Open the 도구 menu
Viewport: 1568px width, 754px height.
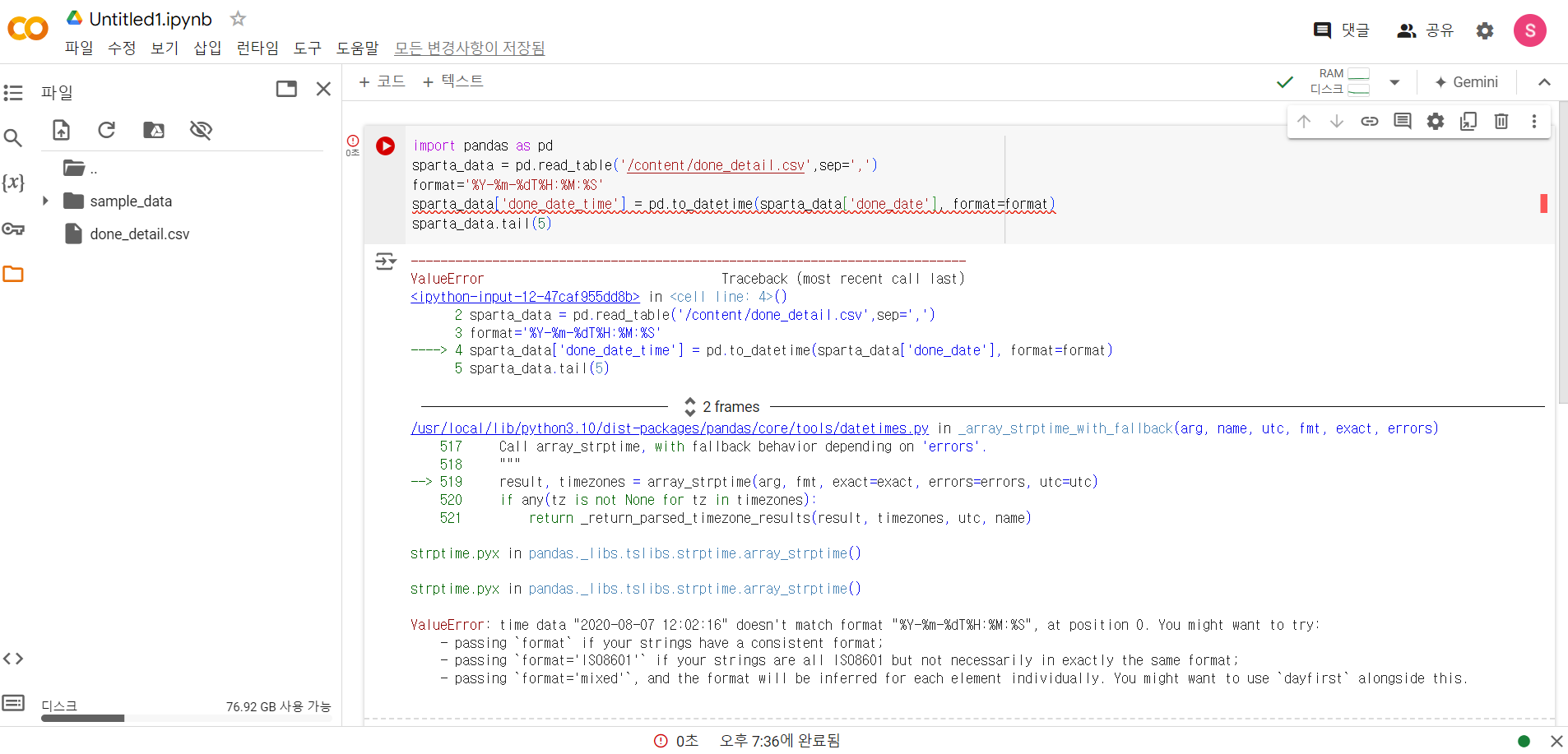308,48
